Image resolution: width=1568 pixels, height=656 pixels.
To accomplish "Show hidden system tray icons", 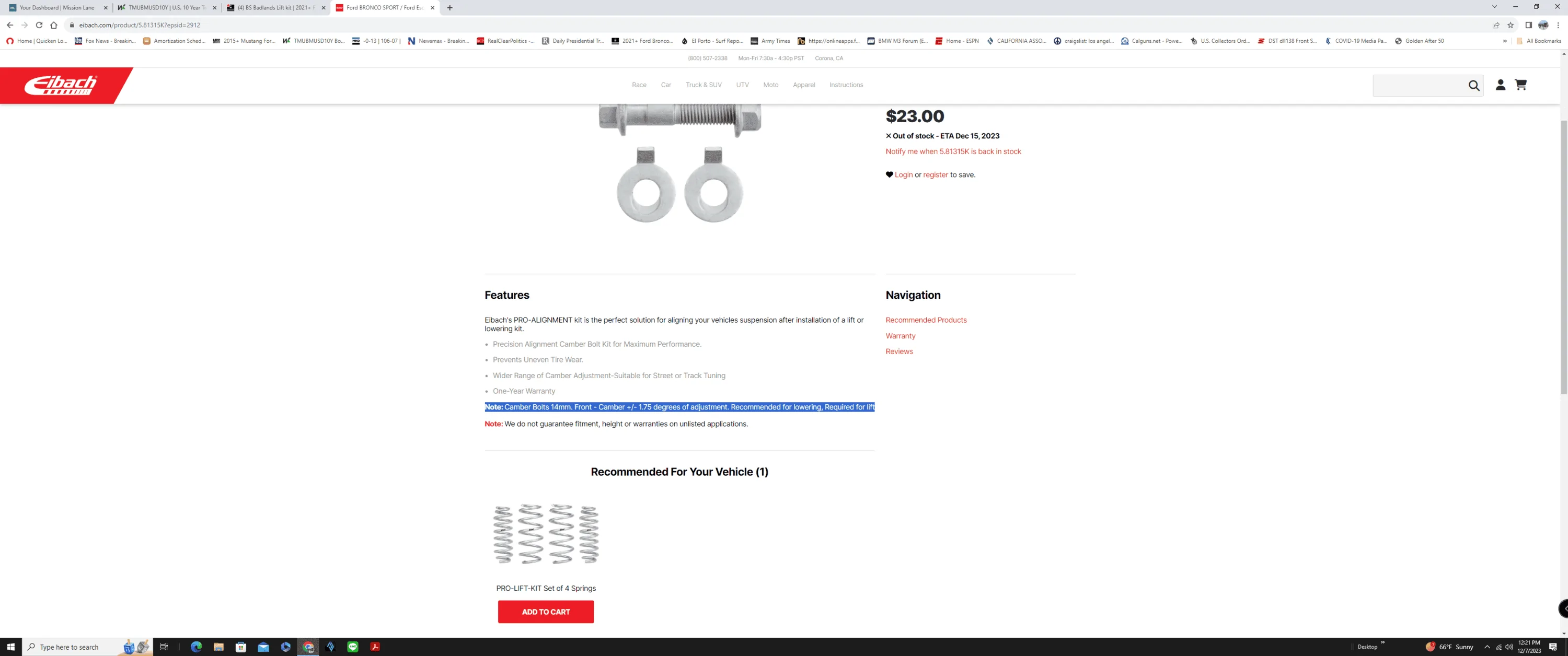I will [1487, 647].
